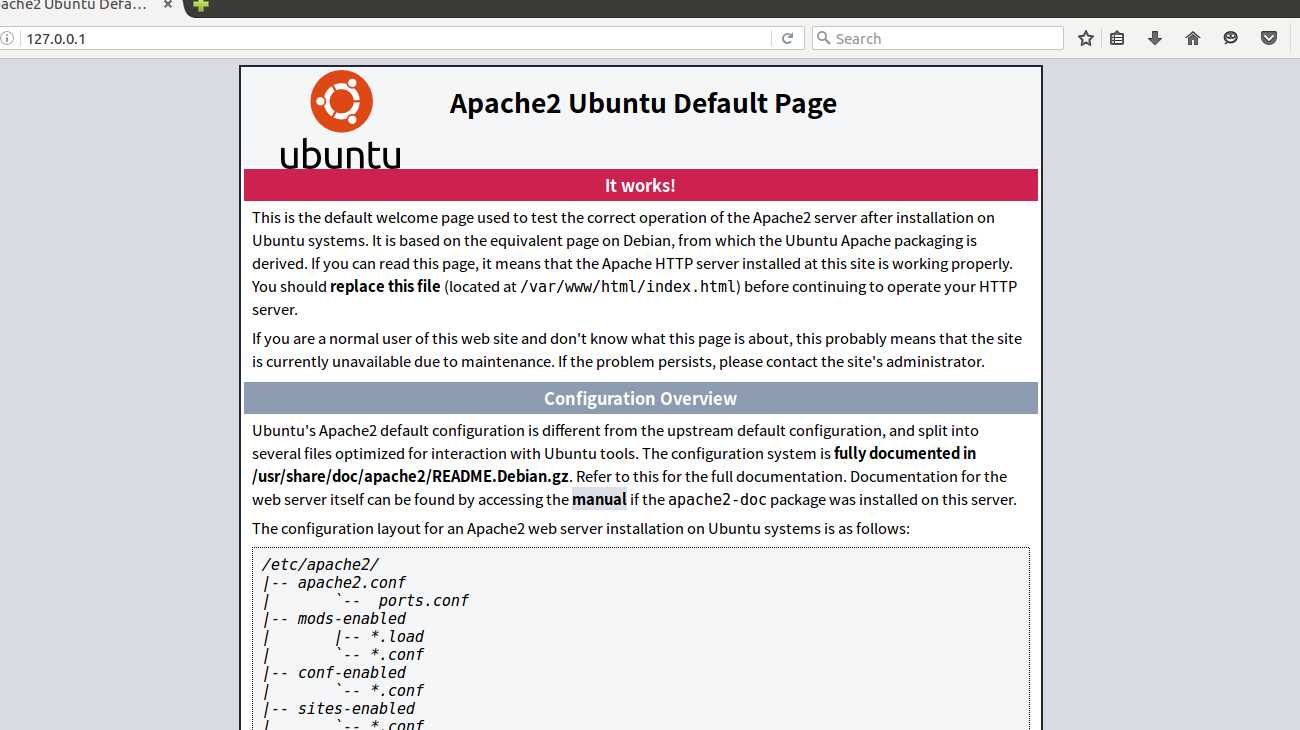The width and height of the screenshot is (1300, 730).
Task: Click /usr/share/doc/apache2/README.Debian.gz text
Action: (x=410, y=476)
